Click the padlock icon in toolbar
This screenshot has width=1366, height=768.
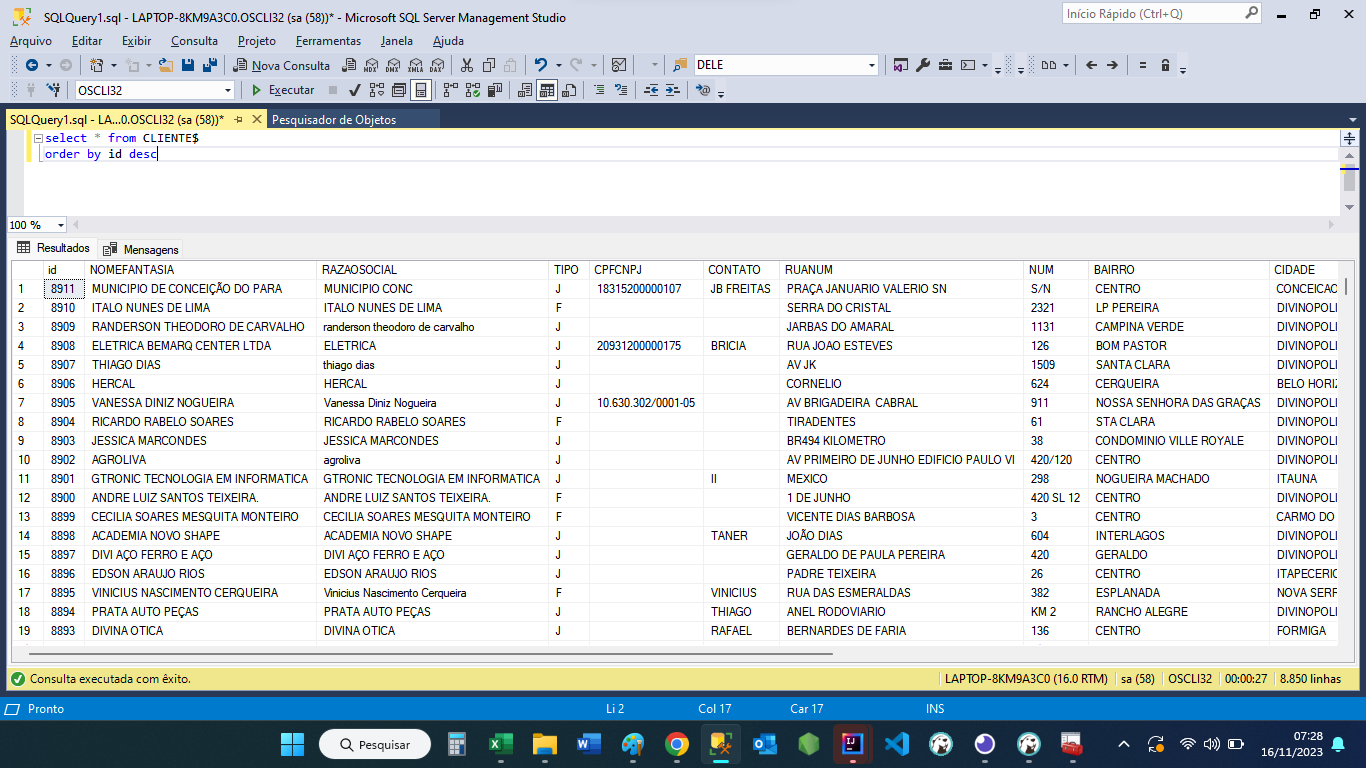coord(1165,65)
